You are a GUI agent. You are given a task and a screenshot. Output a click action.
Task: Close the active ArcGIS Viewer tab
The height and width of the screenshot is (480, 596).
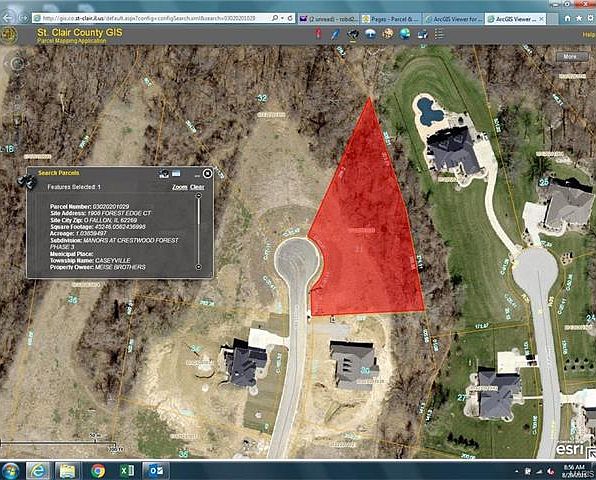(542, 19)
